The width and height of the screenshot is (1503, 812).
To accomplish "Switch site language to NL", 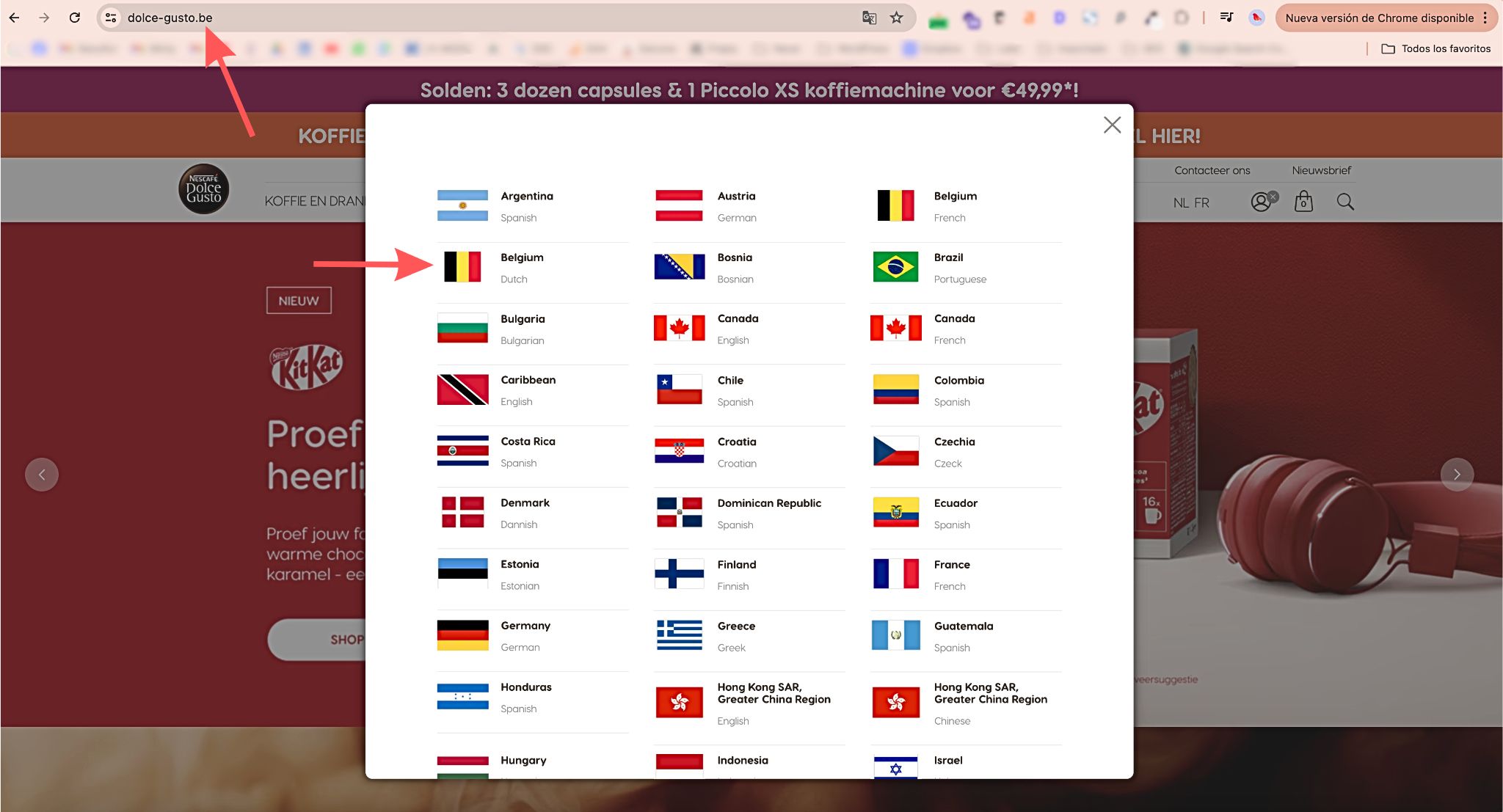I will 1181,202.
